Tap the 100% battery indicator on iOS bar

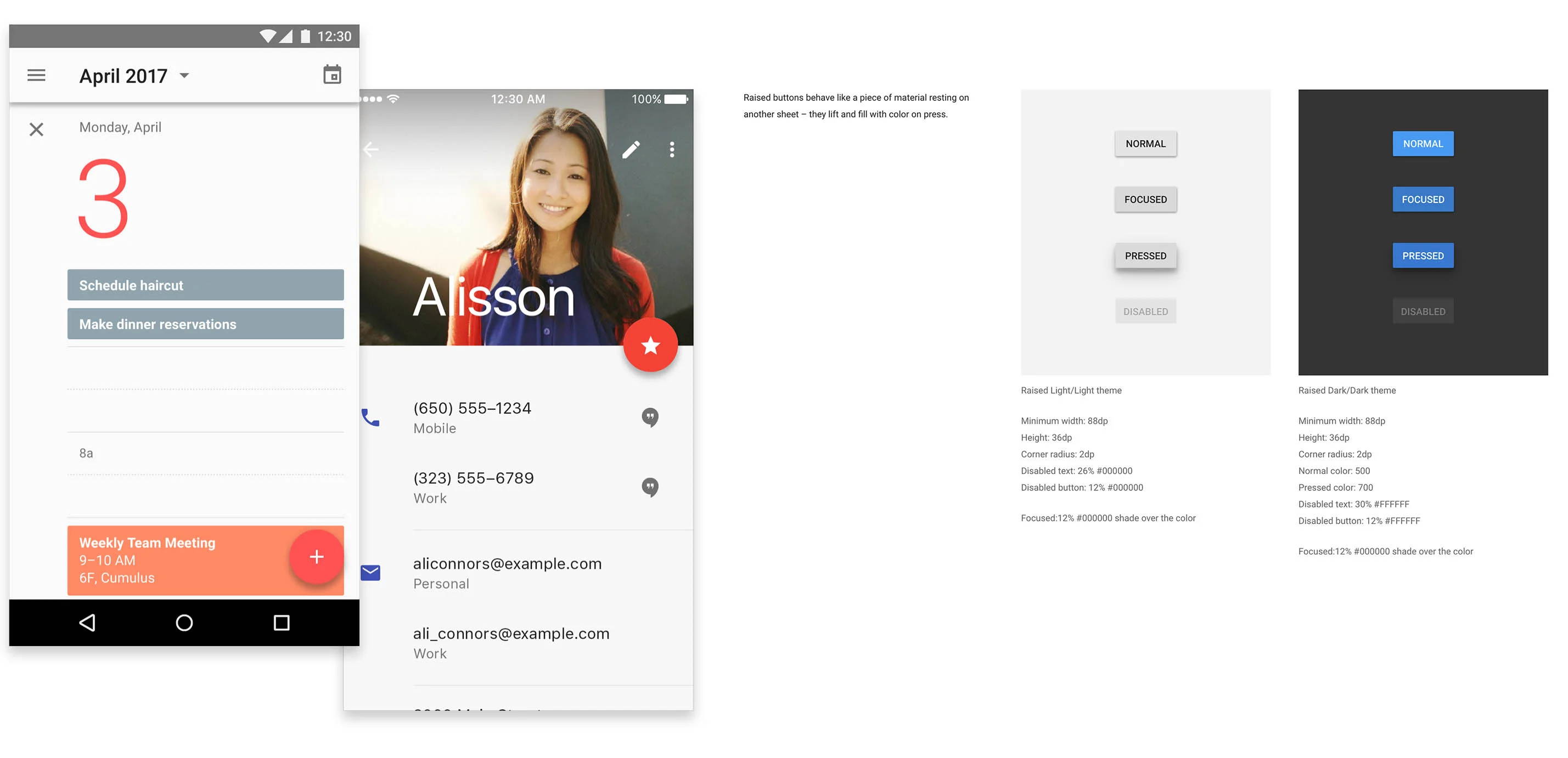pyautogui.click(x=659, y=99)
